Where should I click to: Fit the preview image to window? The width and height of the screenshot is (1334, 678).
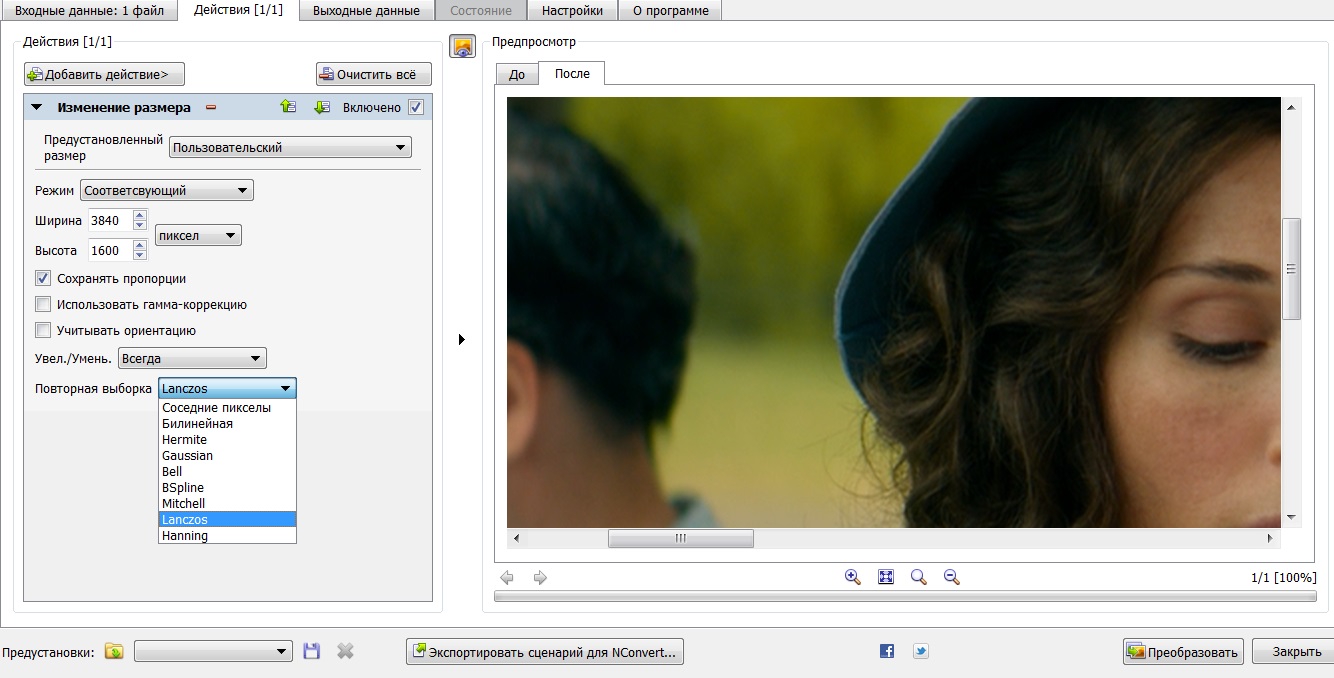[x=886, y=577]
